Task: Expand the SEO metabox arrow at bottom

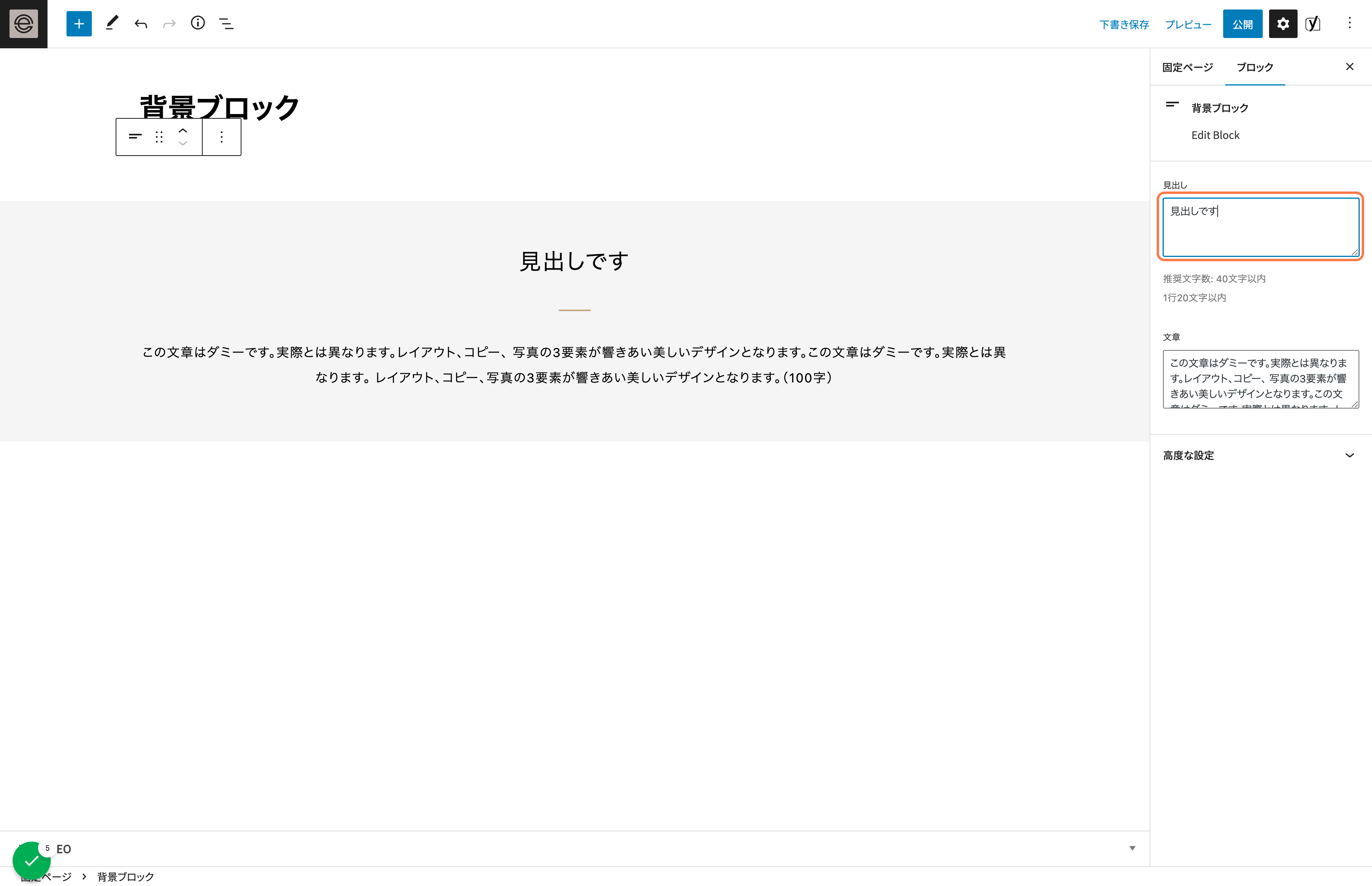Action: (x=1132, y=848)
